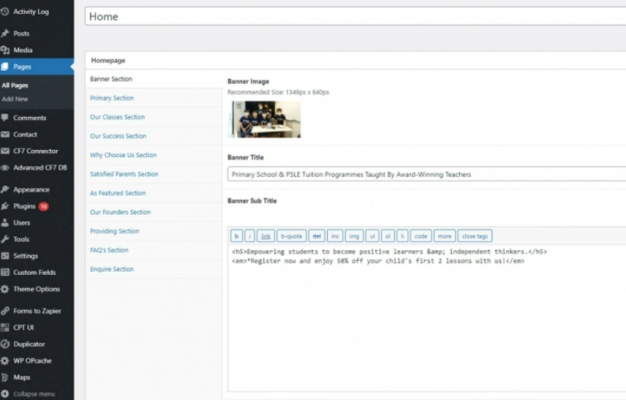Open the Users menu
Viewport: 626px width, 400px height.
click(21, 223)
